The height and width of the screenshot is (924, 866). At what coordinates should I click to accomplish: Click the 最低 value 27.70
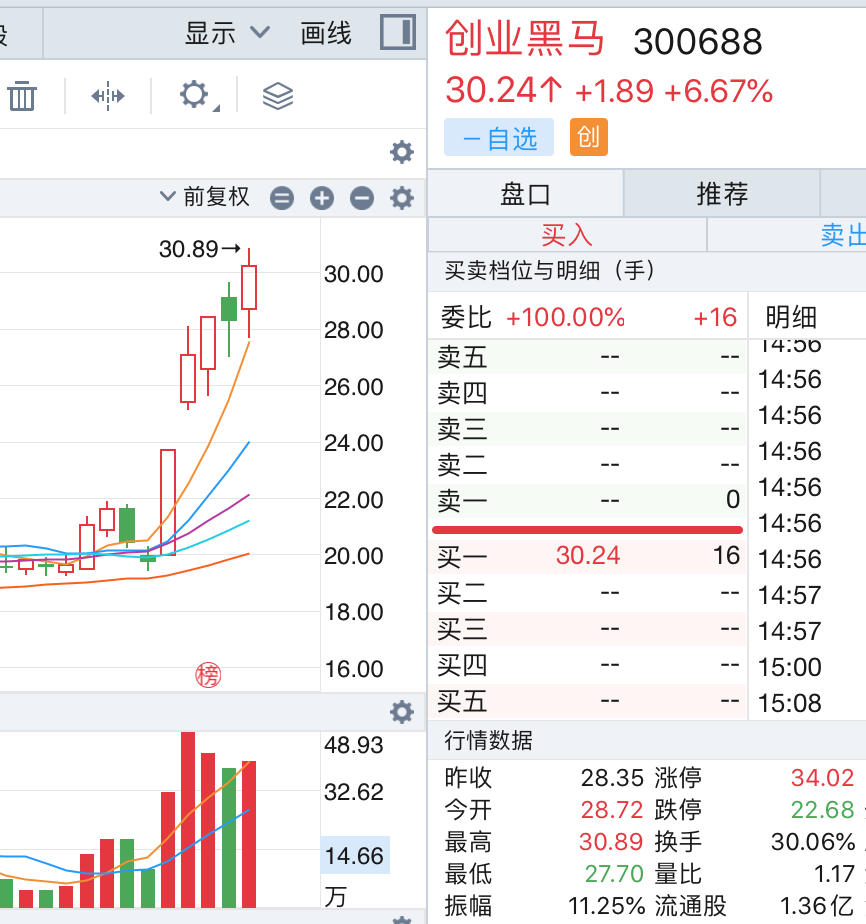(614, 874)
